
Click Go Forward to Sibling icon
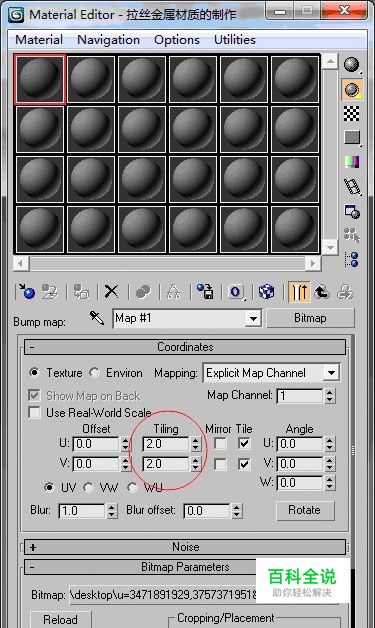click(345, 292)
